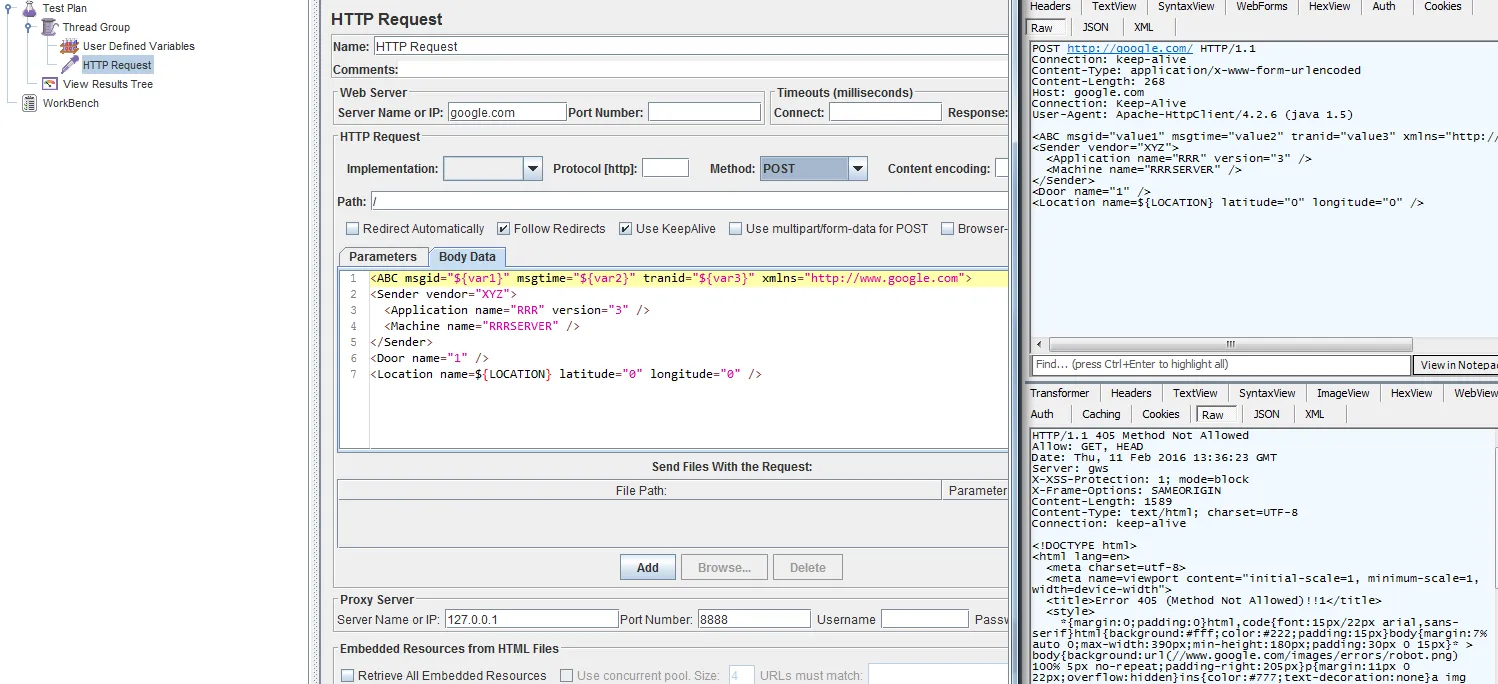Click the Server Name or IP field

tap(507, 113)
